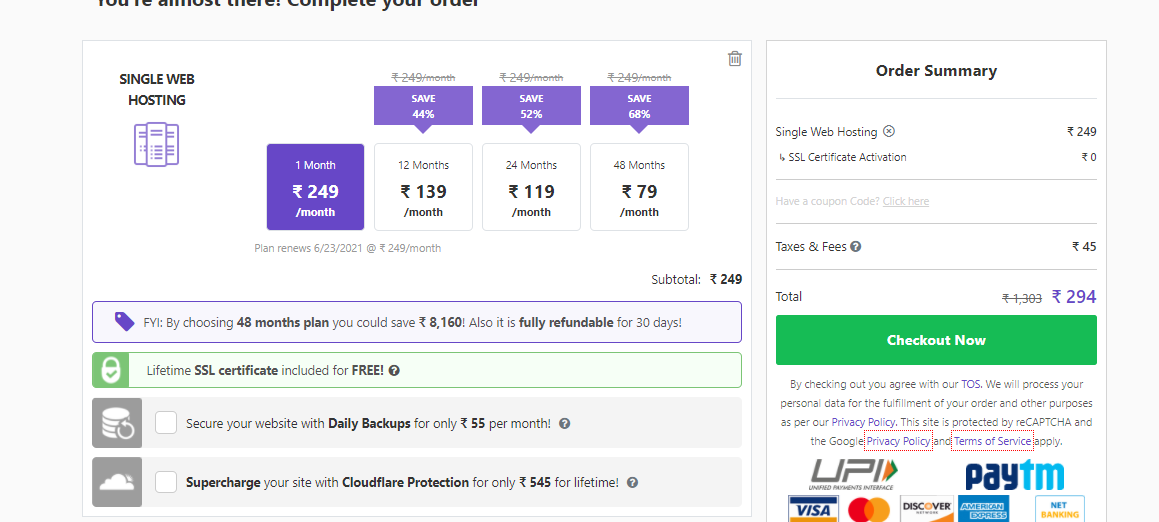The height and width of the screenshot is (522, 1159).
Task: Click the Single Web Hosting server icon
Action: point(156,144)
